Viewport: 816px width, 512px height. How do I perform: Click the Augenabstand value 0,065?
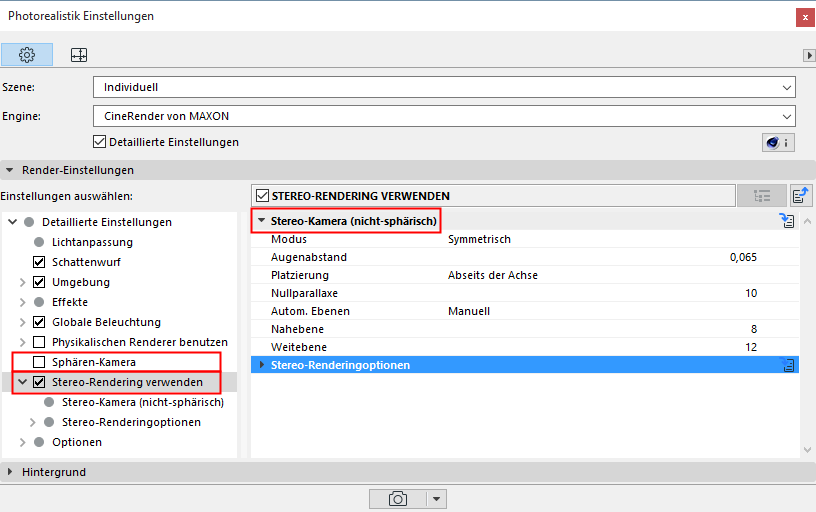[743, 257]
